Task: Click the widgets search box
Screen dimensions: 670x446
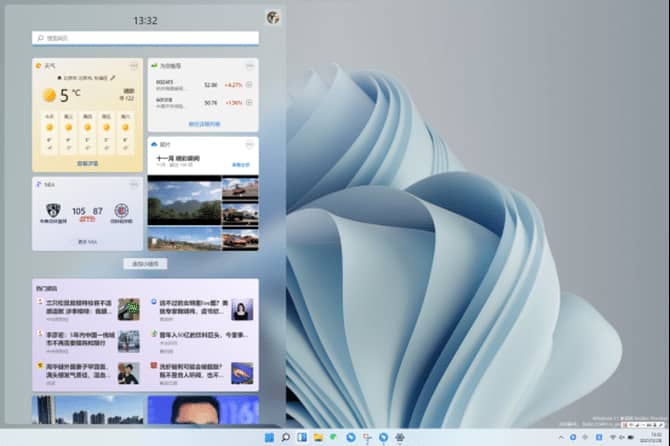Action: [x=146, y=38]
